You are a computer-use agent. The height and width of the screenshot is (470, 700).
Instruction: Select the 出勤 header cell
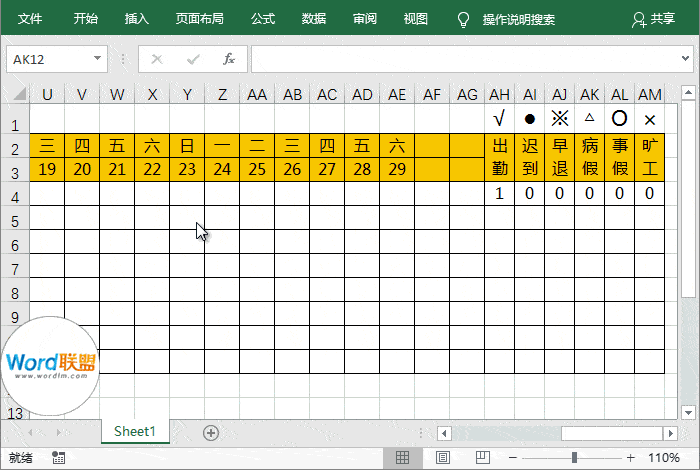pyautogui.click(x=500, y=157)
